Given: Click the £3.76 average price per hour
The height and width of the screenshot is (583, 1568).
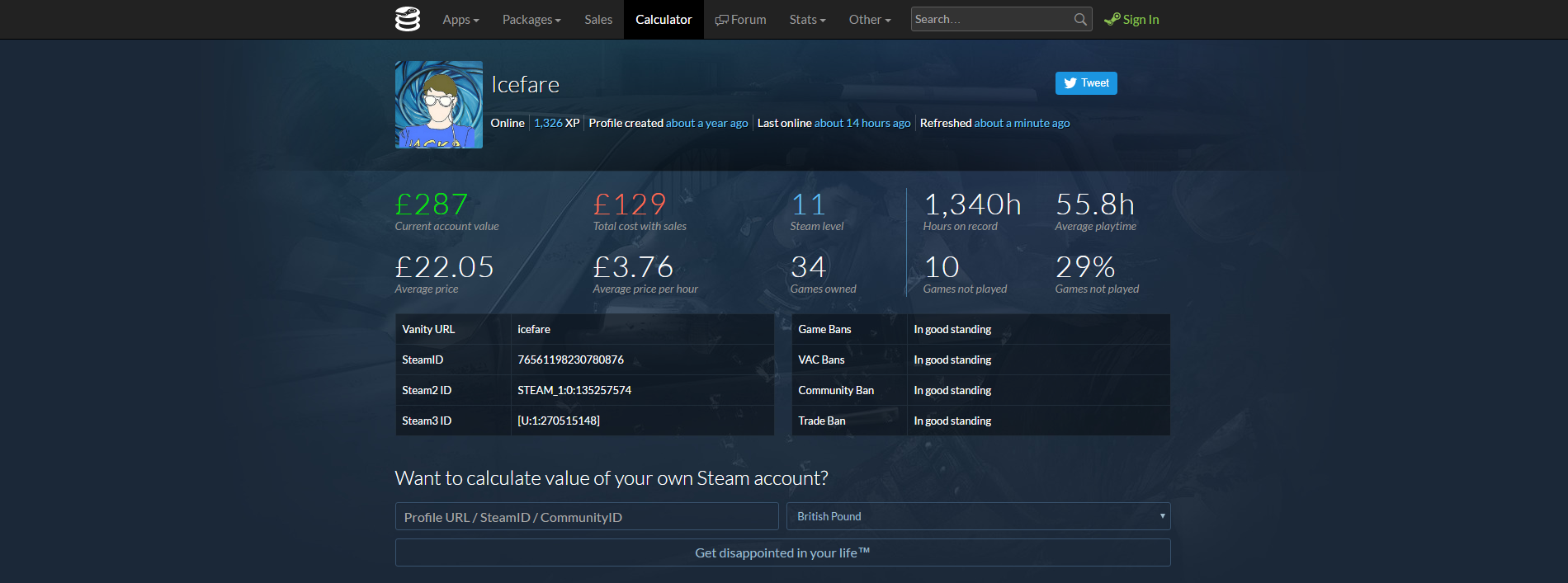Looking at the screenshot, I should [634, 266].
